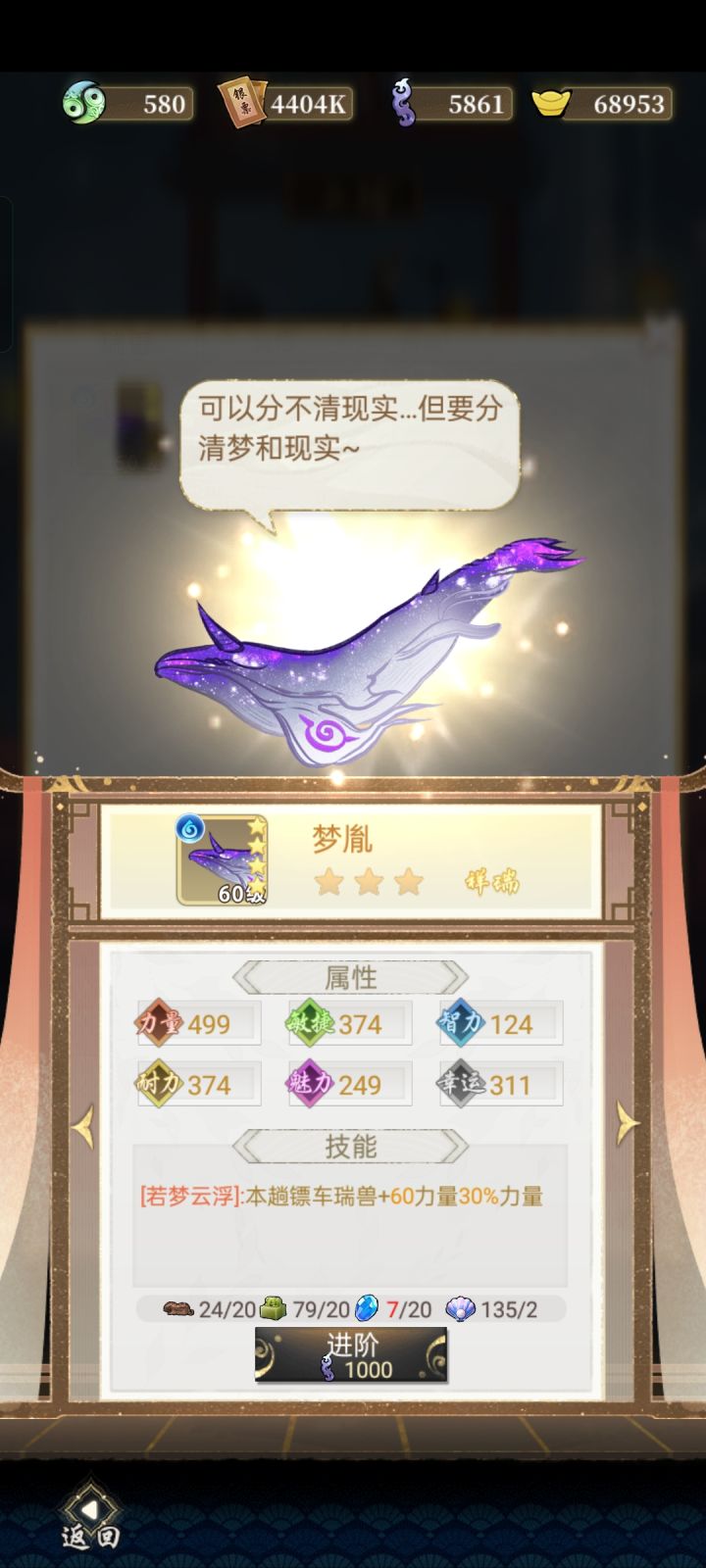Select the 耐力 stamina attribute icon
Viewport: 706px width, 1568px height.
(160, 1084)
